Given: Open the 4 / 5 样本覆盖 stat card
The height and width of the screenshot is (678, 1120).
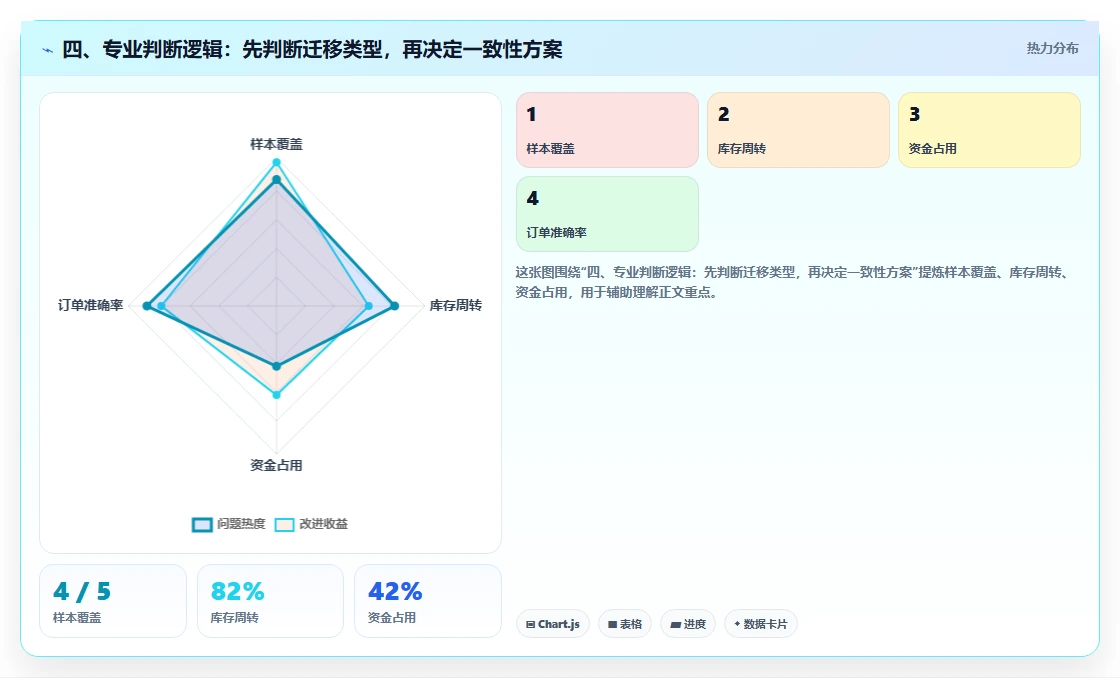Looking at the screenshot, I should 113,601.
